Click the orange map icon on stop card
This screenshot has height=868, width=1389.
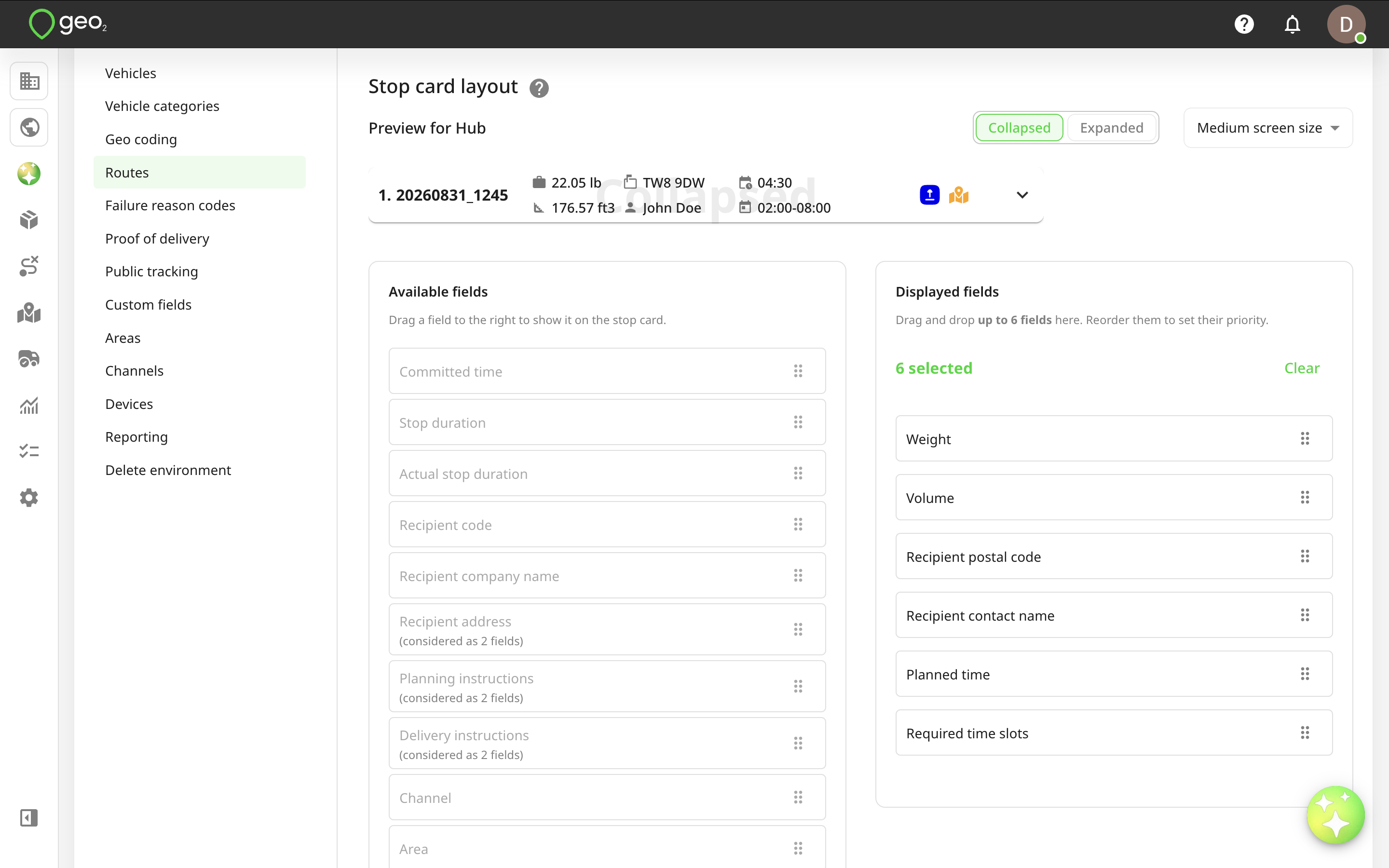tap(958, 195)
